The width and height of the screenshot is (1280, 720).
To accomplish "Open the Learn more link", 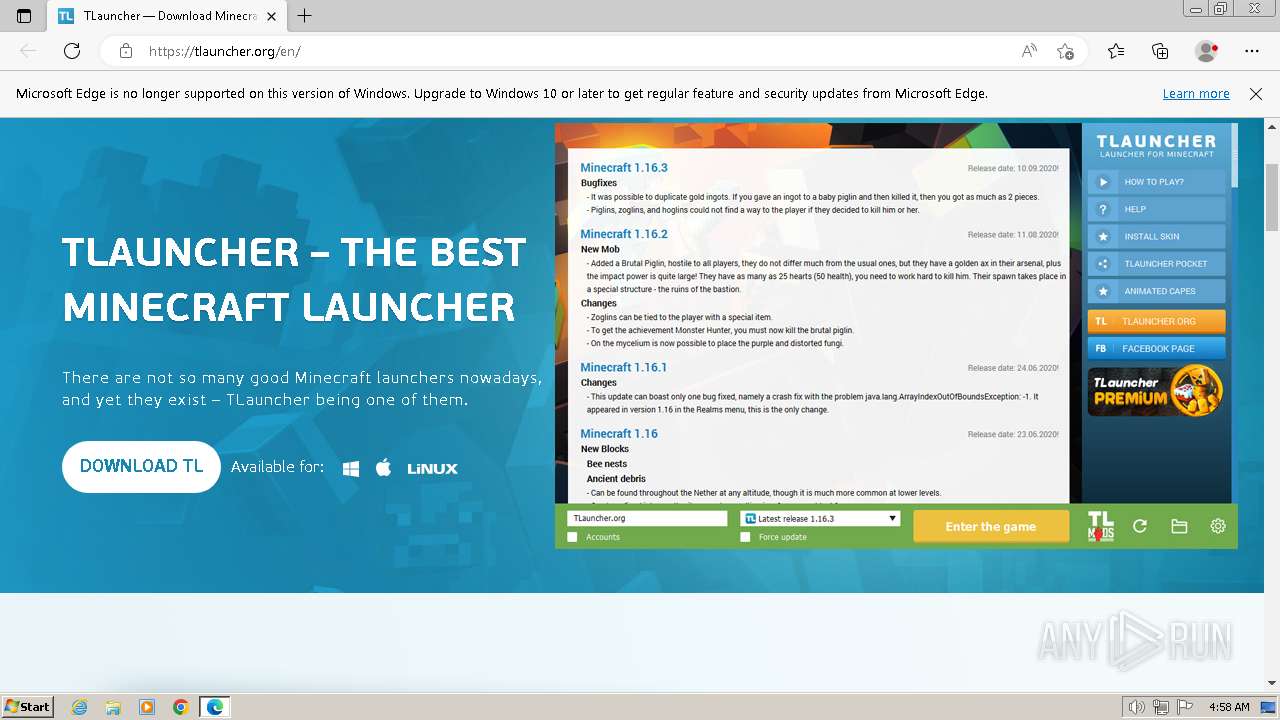I will pyautogui.click(x=1196, y=94).
